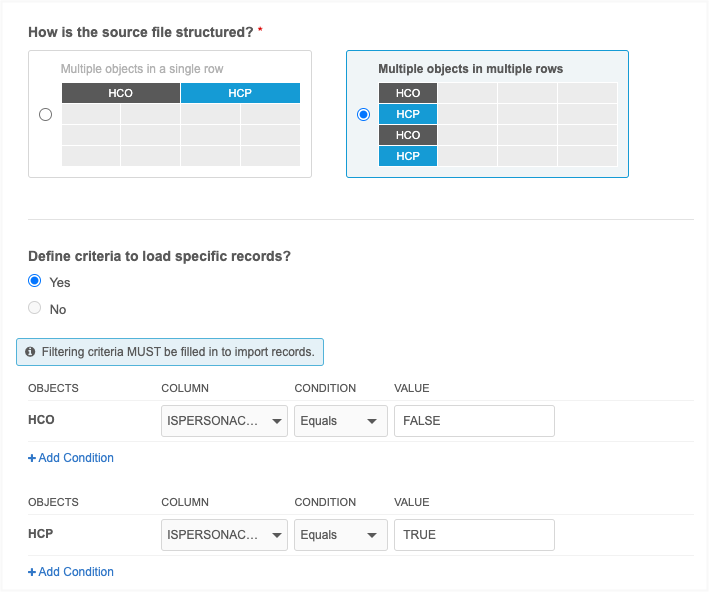Click the 'Multiple objects in a single row' card title
The width and height of the screenshot is (711, 592).
(142, 69)
